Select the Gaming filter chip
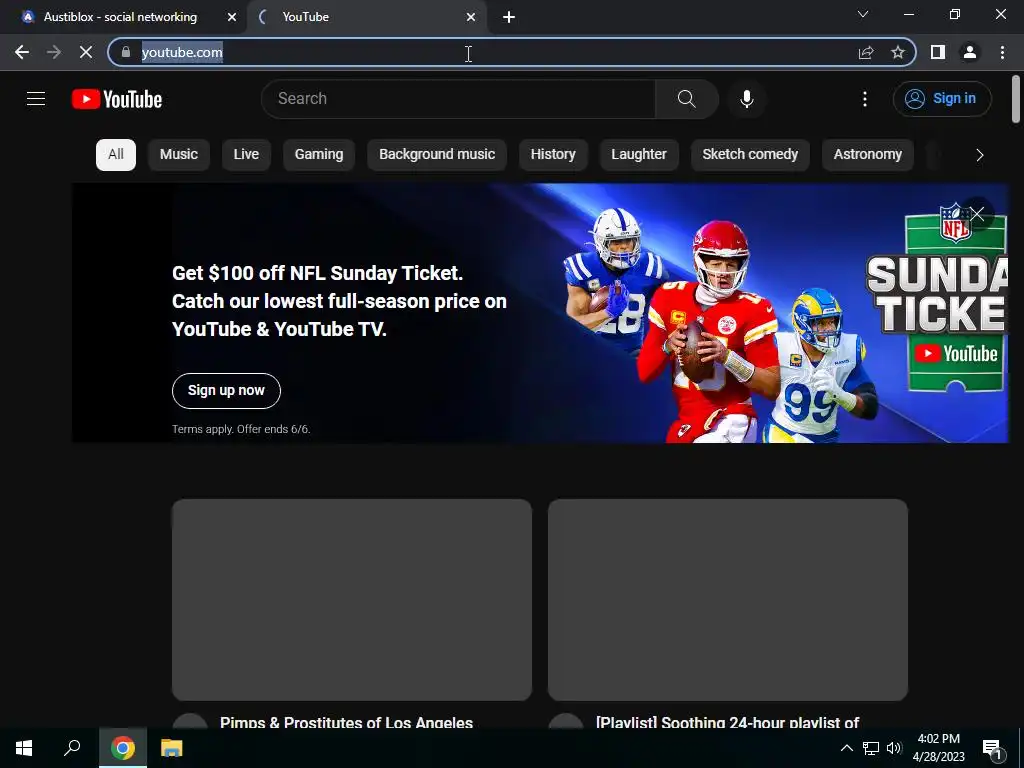Screen dimensions: 1024x768 click(319, 155)
